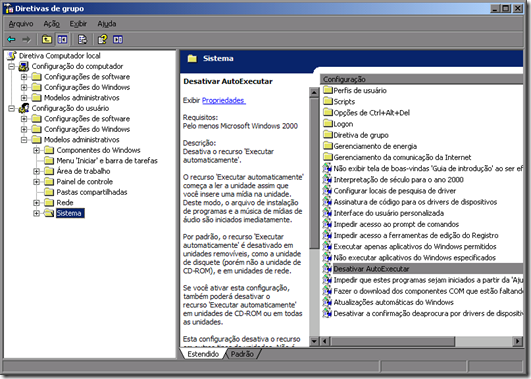
Task: Click policy icon for Desativar AutoExecutar
Action: 327,269
